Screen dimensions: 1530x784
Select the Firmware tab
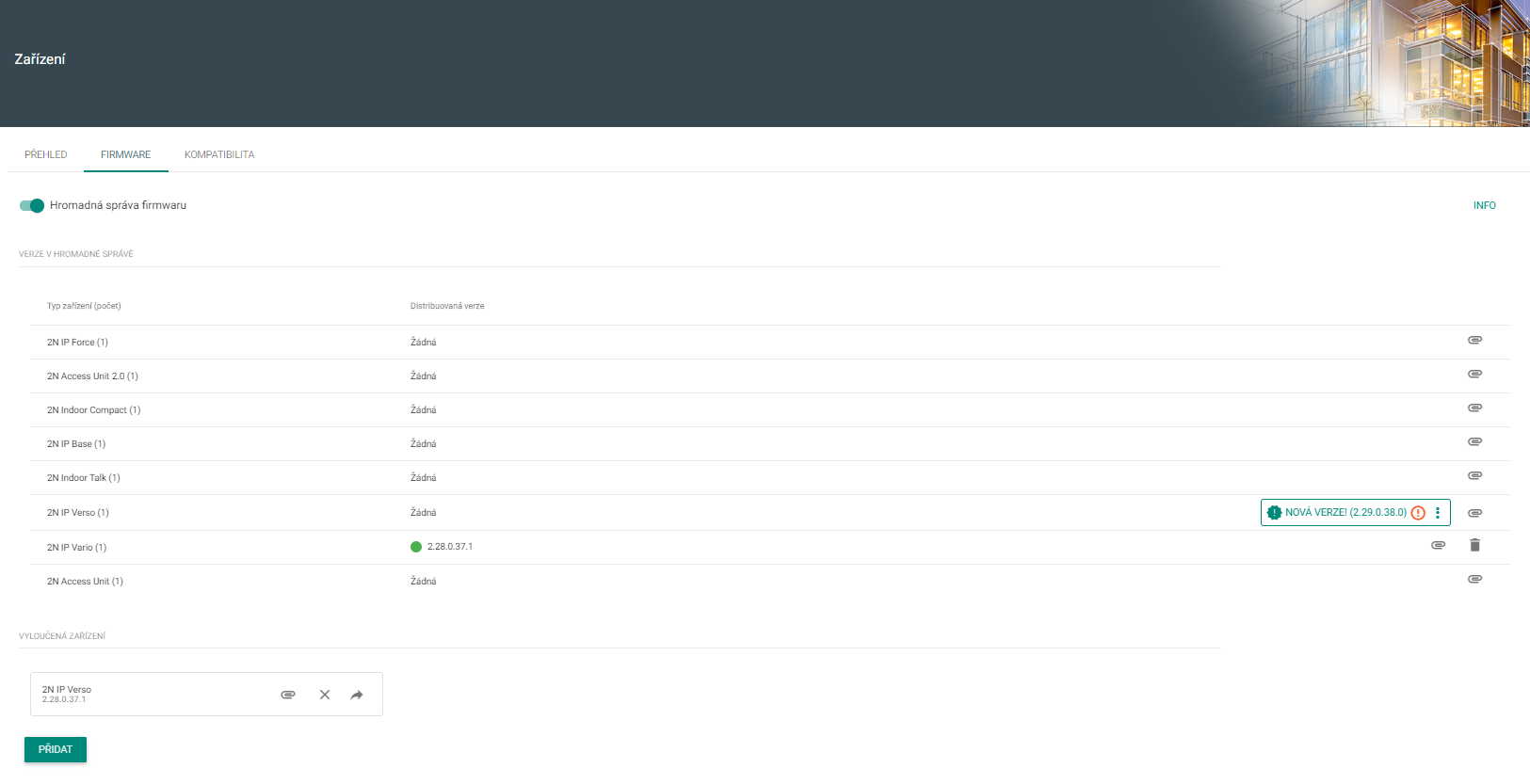coord(125,154)
